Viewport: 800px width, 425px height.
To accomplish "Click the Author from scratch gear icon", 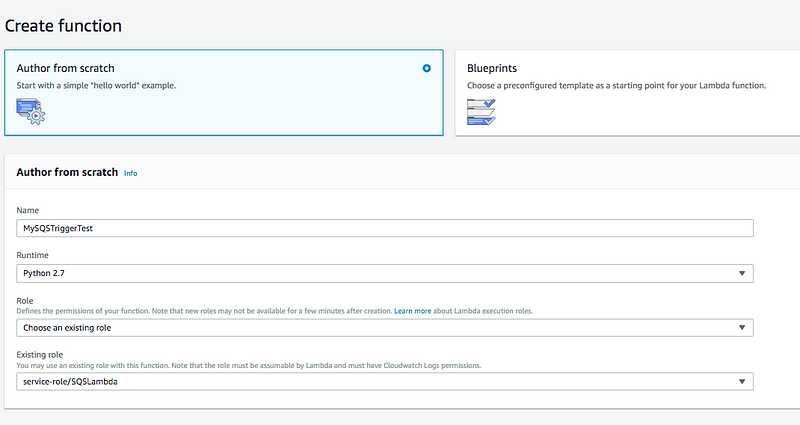I will (31, 112).
